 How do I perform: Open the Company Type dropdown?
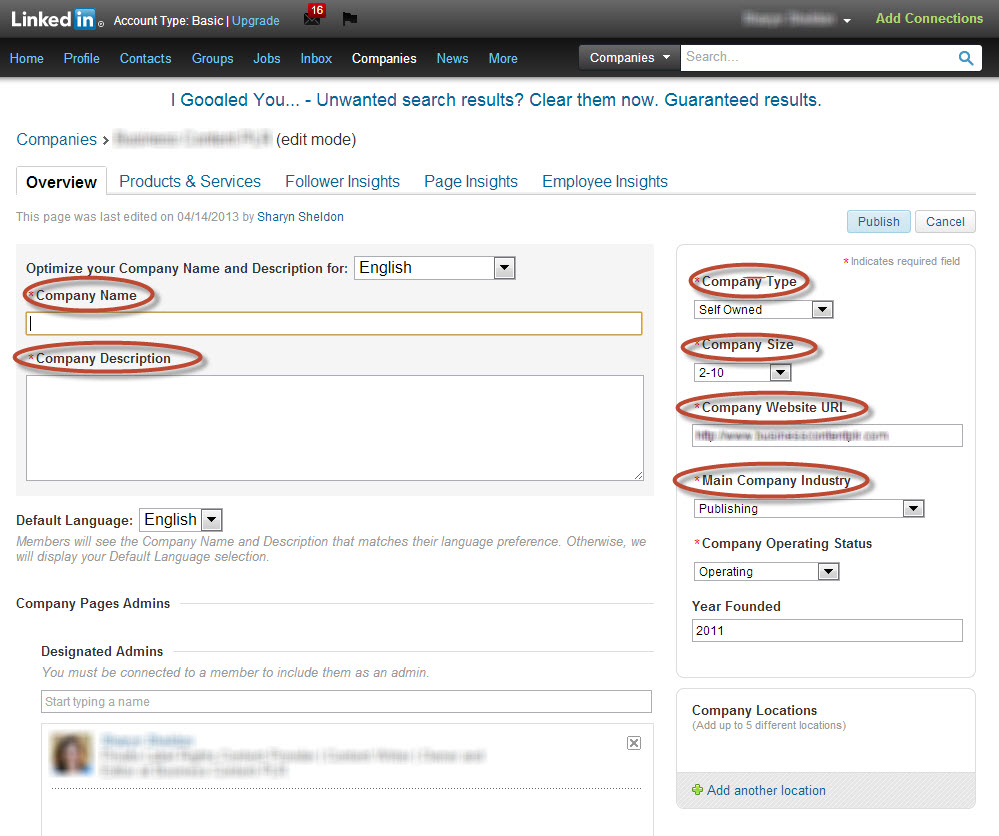764,310
